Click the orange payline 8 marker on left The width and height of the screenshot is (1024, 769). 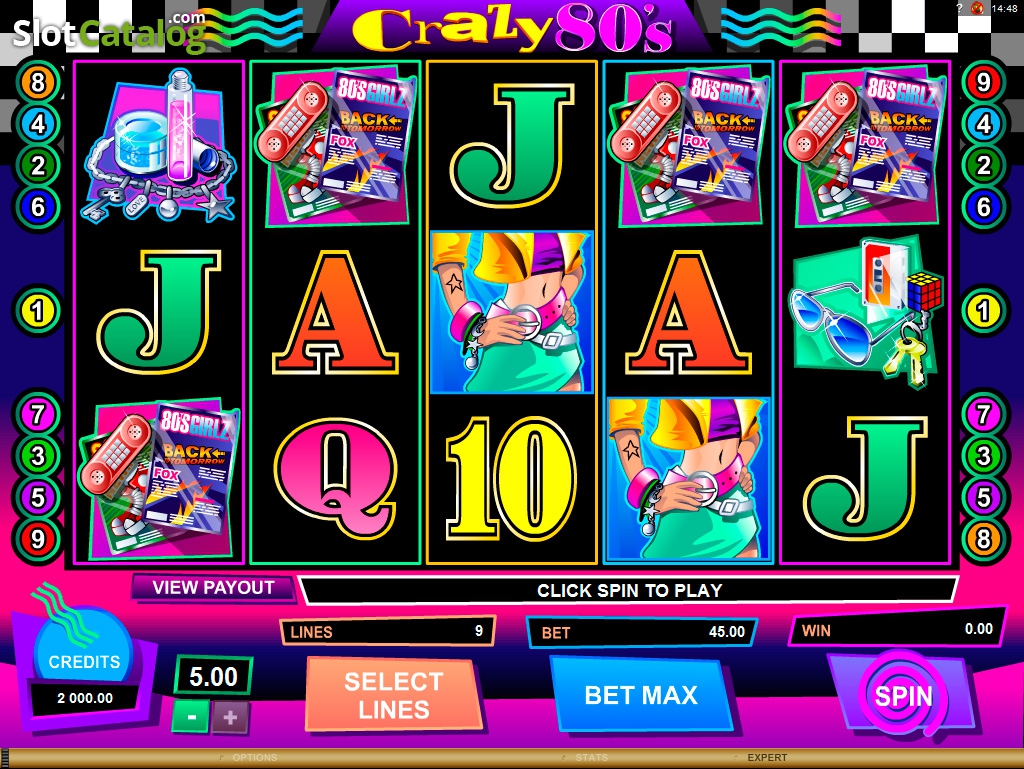[x=38, y=82]
